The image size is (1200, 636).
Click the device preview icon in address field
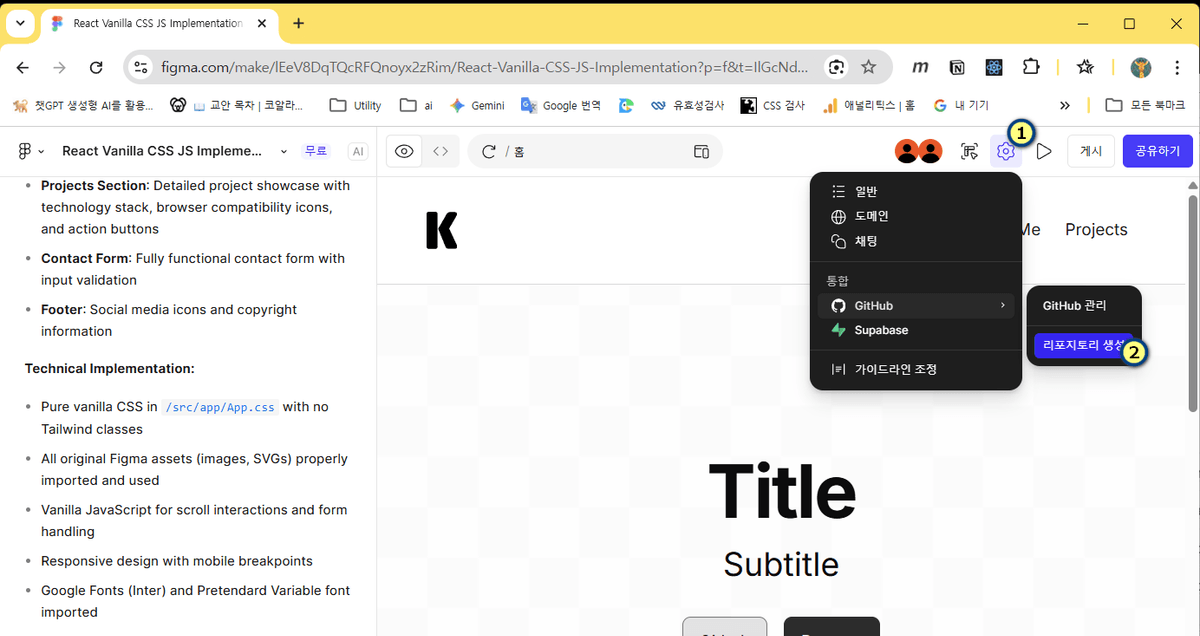pos(701,151)
